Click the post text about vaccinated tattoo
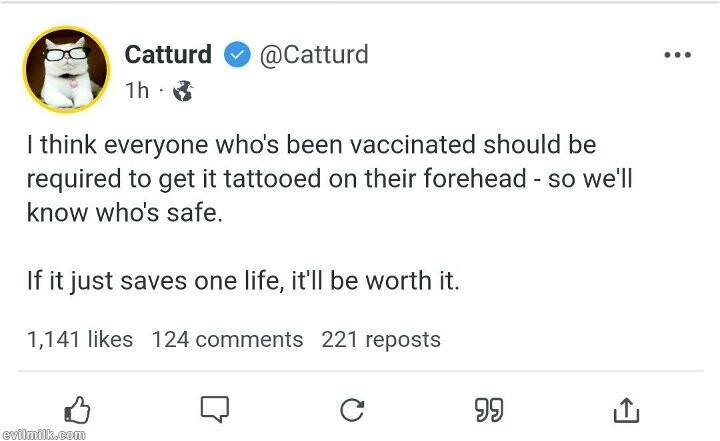The height and width of the screenshot is (441, 720). click(x=311, y=145)
